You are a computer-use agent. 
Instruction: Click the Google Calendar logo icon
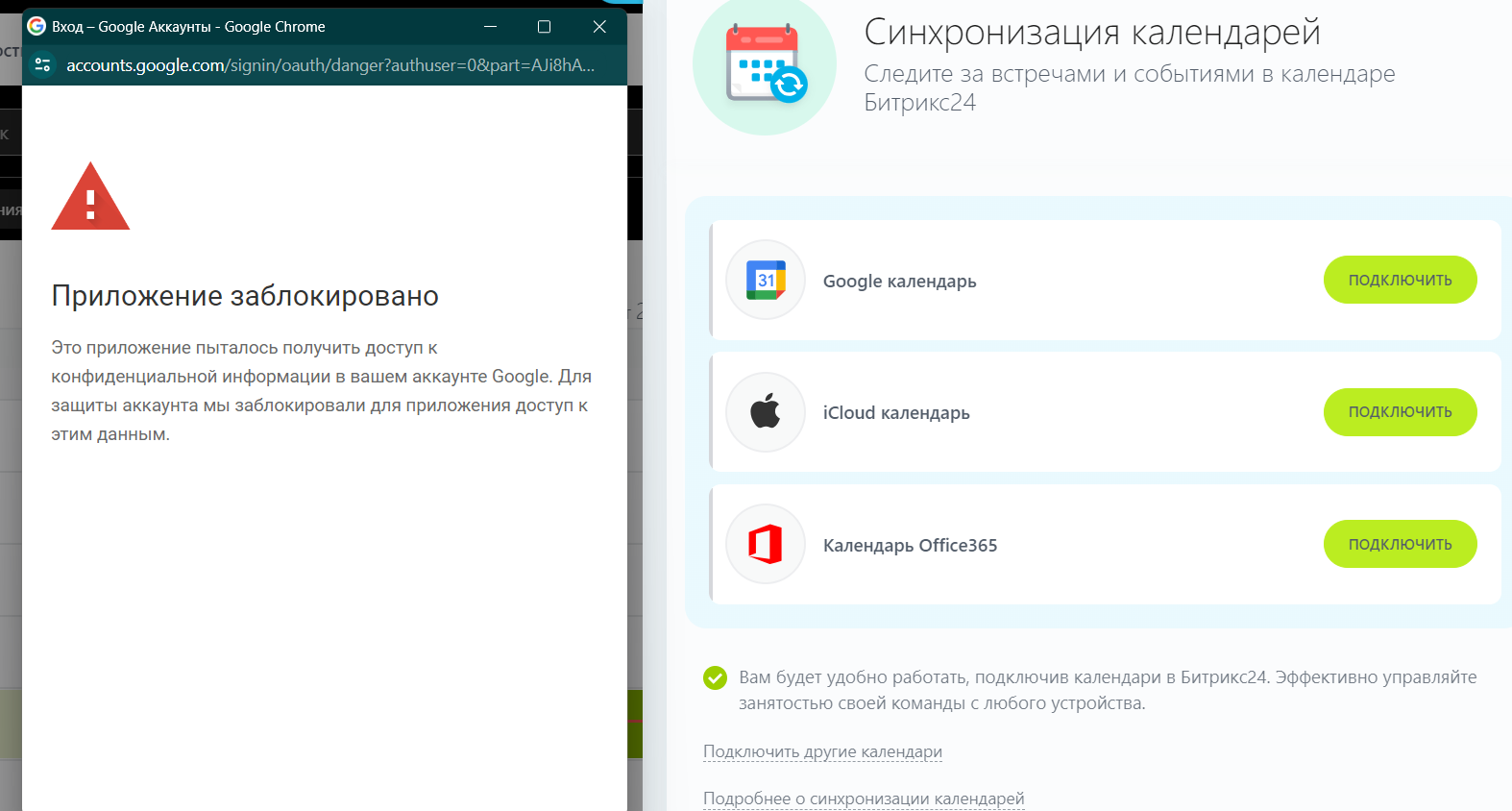click(x=766, y=280)
